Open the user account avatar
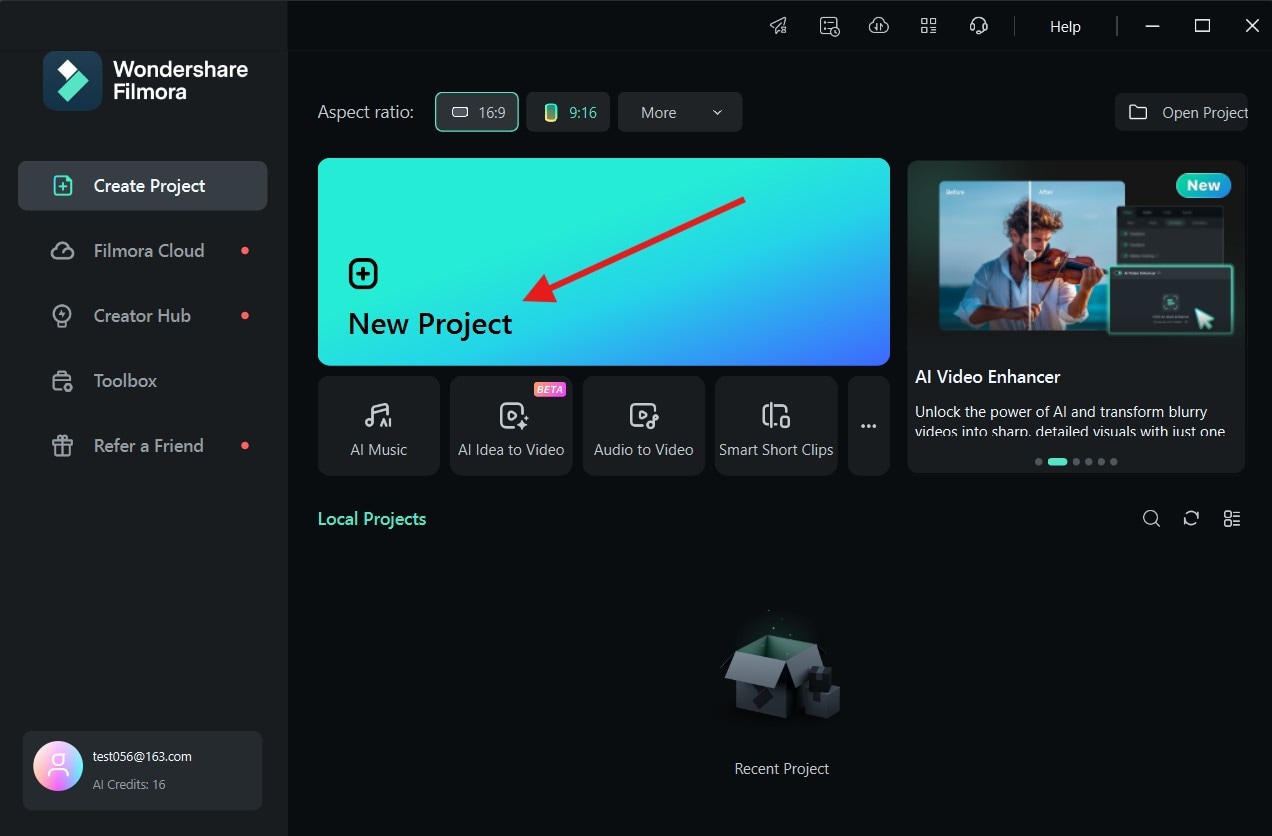 click(58, 766)
